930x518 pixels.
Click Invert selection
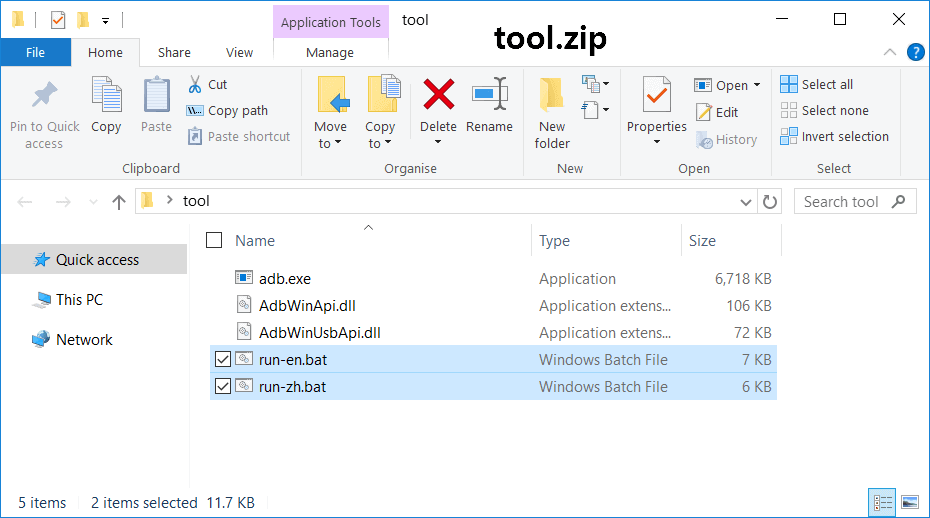(x=835, y=137)
